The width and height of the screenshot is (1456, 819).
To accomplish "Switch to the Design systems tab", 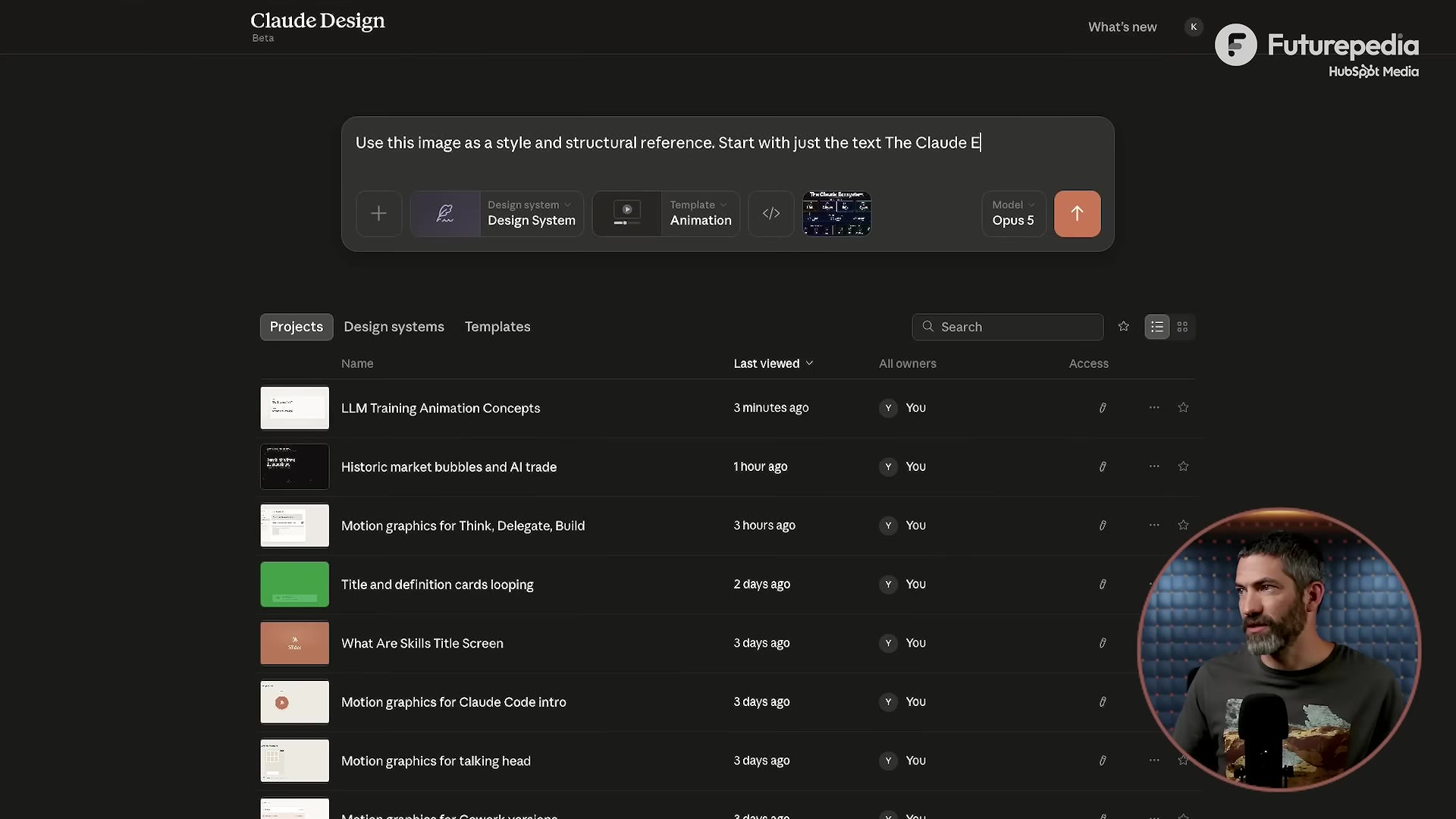I will (394, 327).
